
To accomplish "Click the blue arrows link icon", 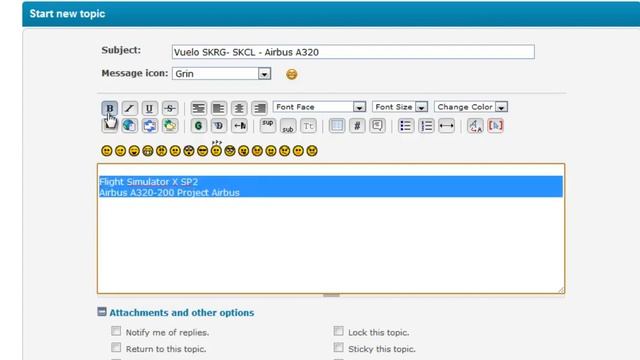I will (x=149, y=126).
